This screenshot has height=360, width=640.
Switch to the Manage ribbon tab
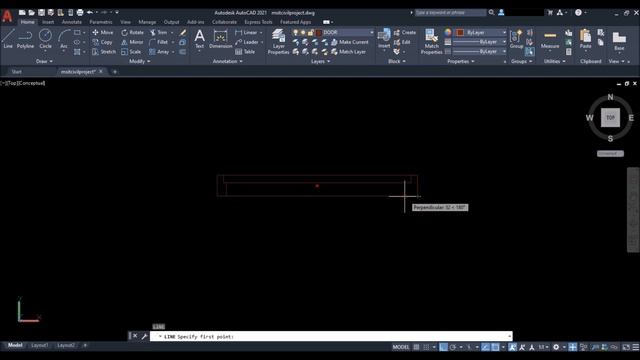[x=147, y=22]
